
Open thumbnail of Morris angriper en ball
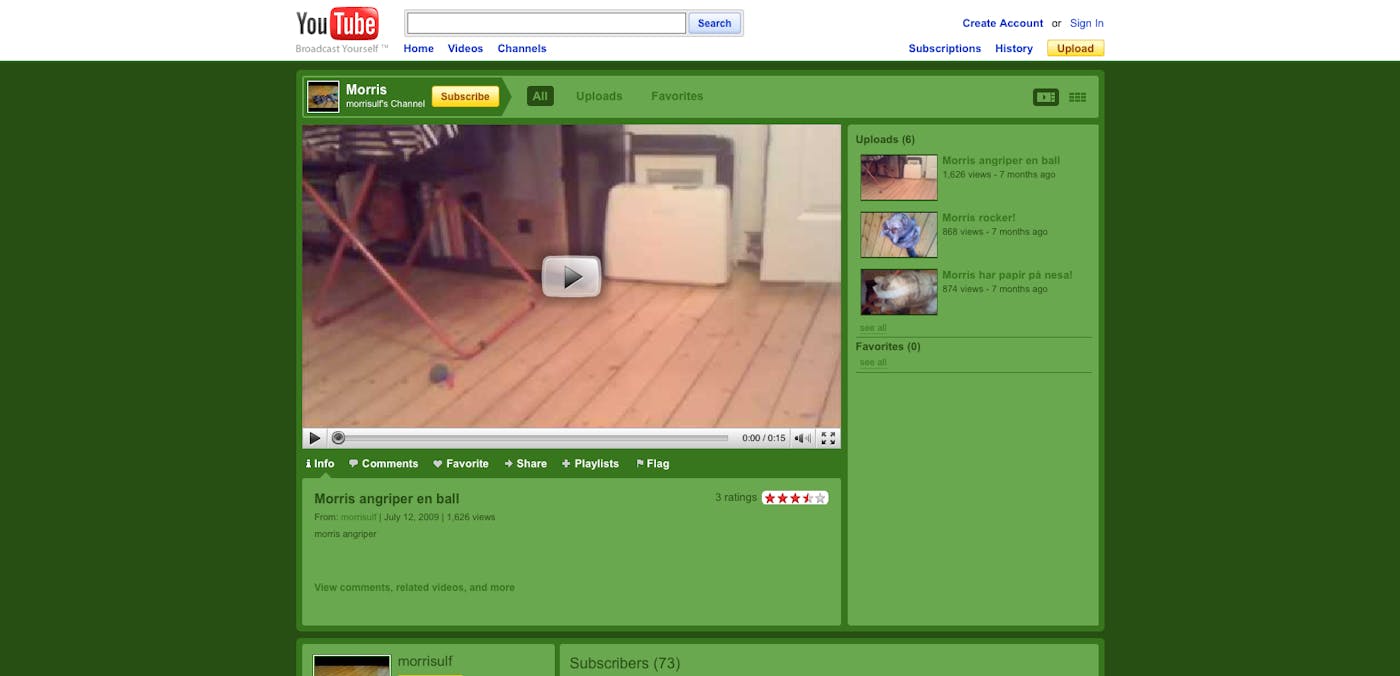(x=899, y=177)
